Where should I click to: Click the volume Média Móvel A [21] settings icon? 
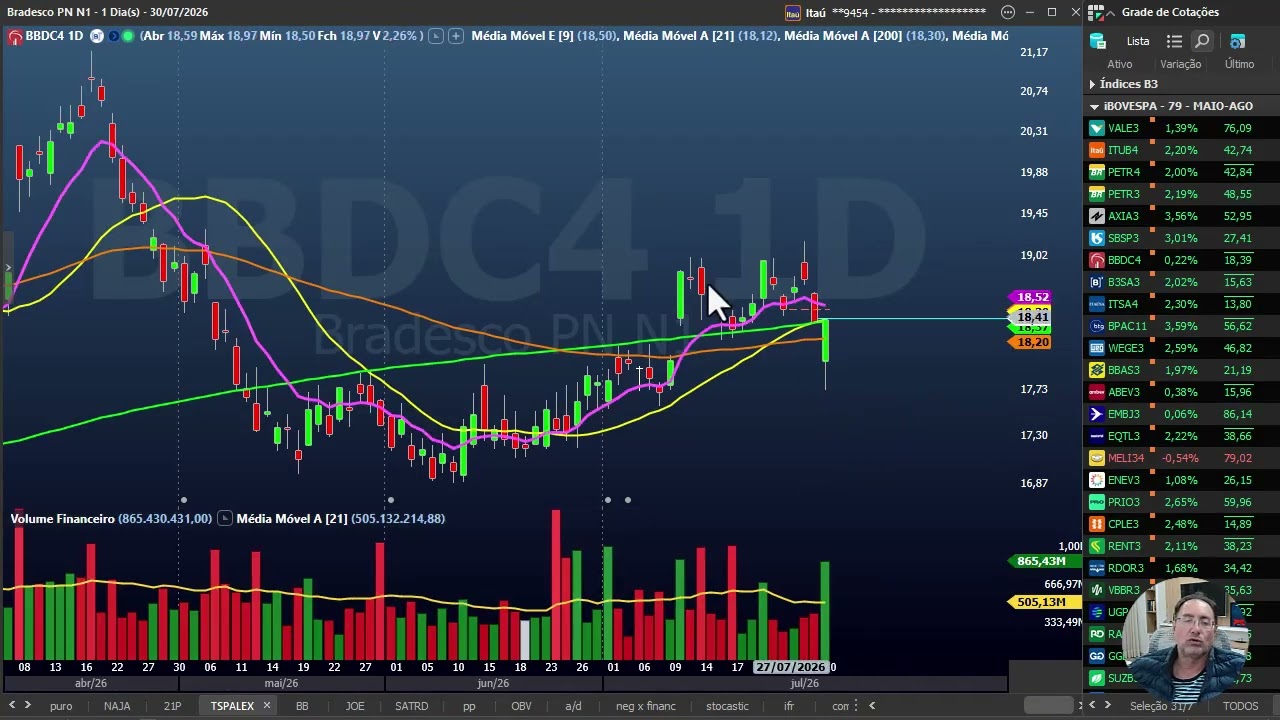click(225, 518)
